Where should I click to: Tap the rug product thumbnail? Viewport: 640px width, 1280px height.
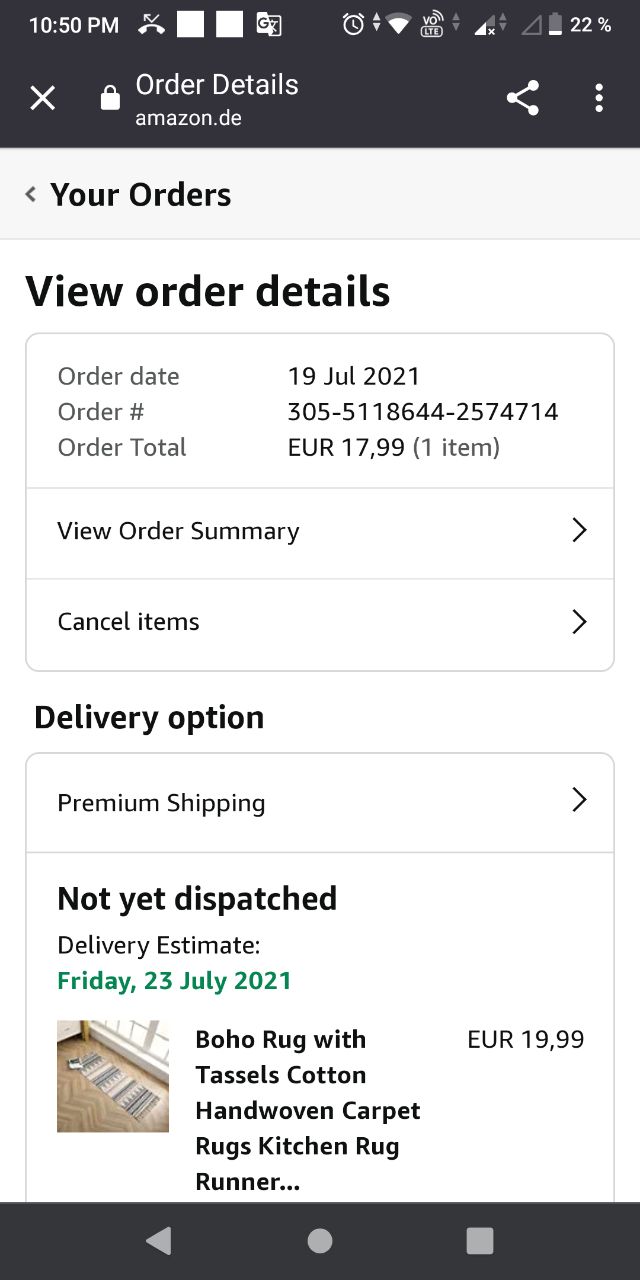click(113, 1076)
